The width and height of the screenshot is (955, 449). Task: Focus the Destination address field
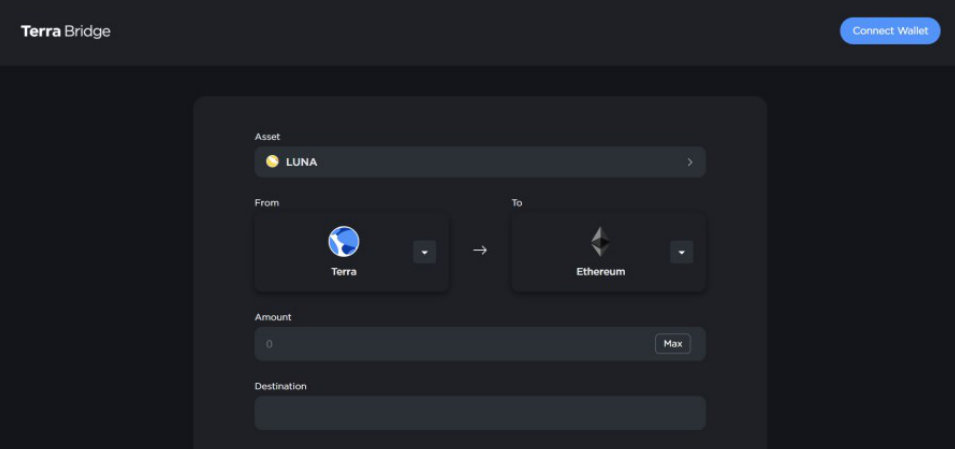click(480, 413)
